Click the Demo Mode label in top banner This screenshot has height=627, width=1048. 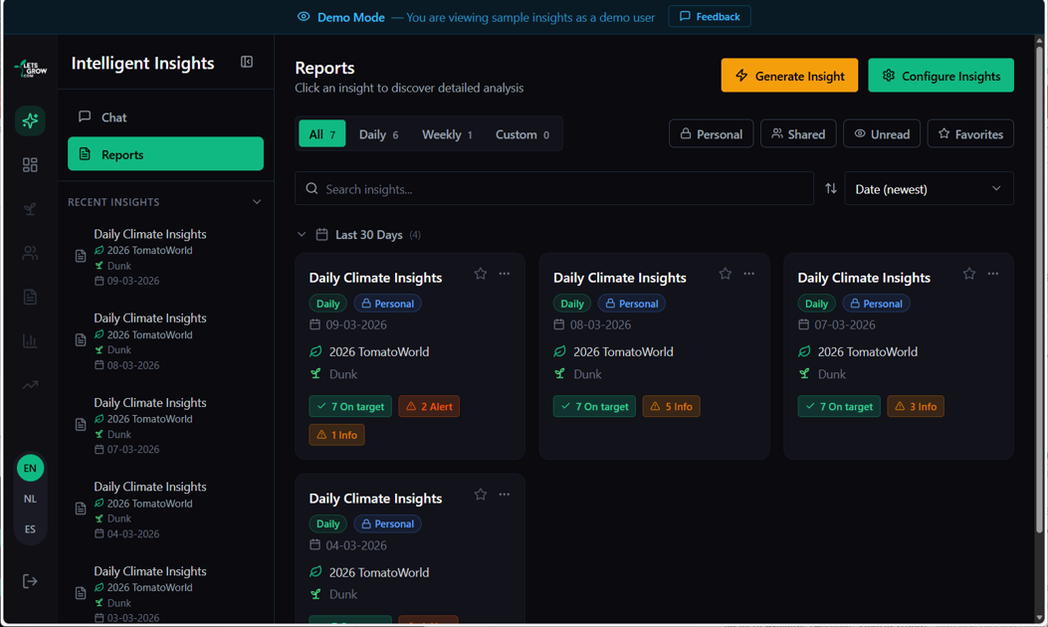(351, 17)
